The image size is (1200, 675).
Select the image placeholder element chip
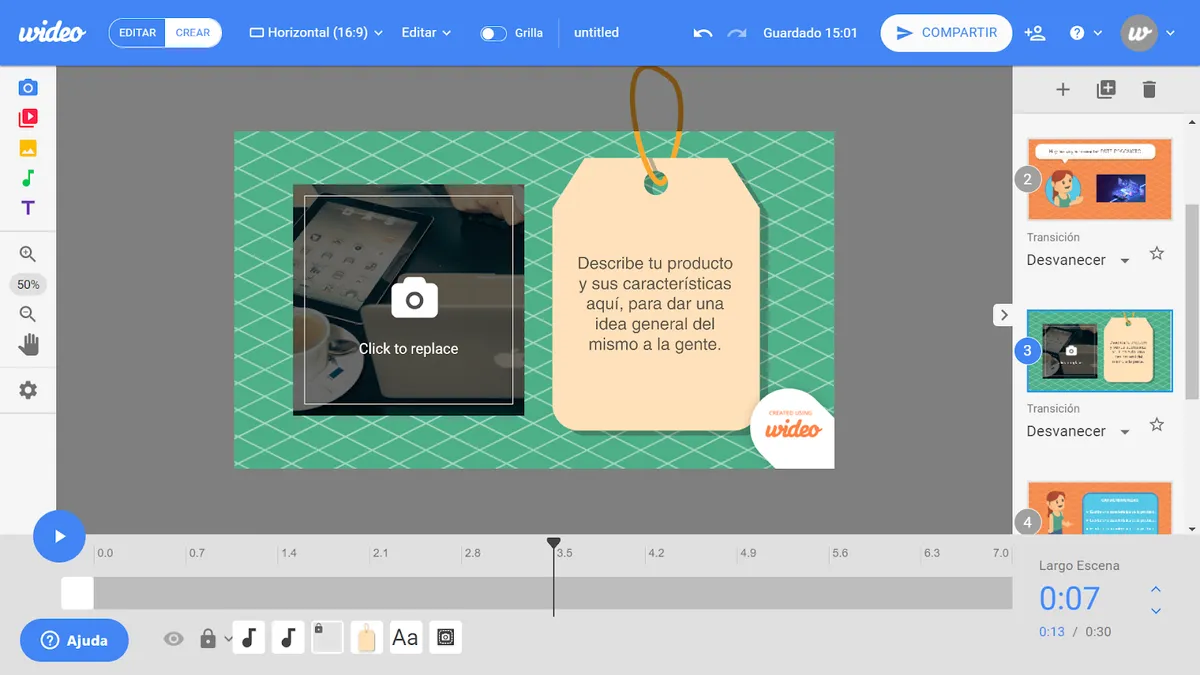[x=445, y=637]
